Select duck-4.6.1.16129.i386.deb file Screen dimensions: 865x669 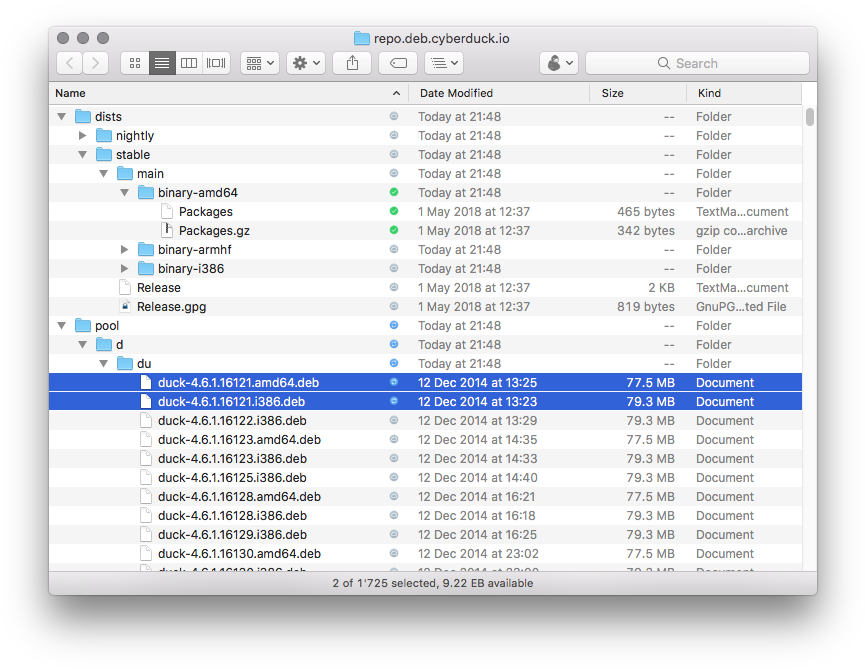(425, 534)
